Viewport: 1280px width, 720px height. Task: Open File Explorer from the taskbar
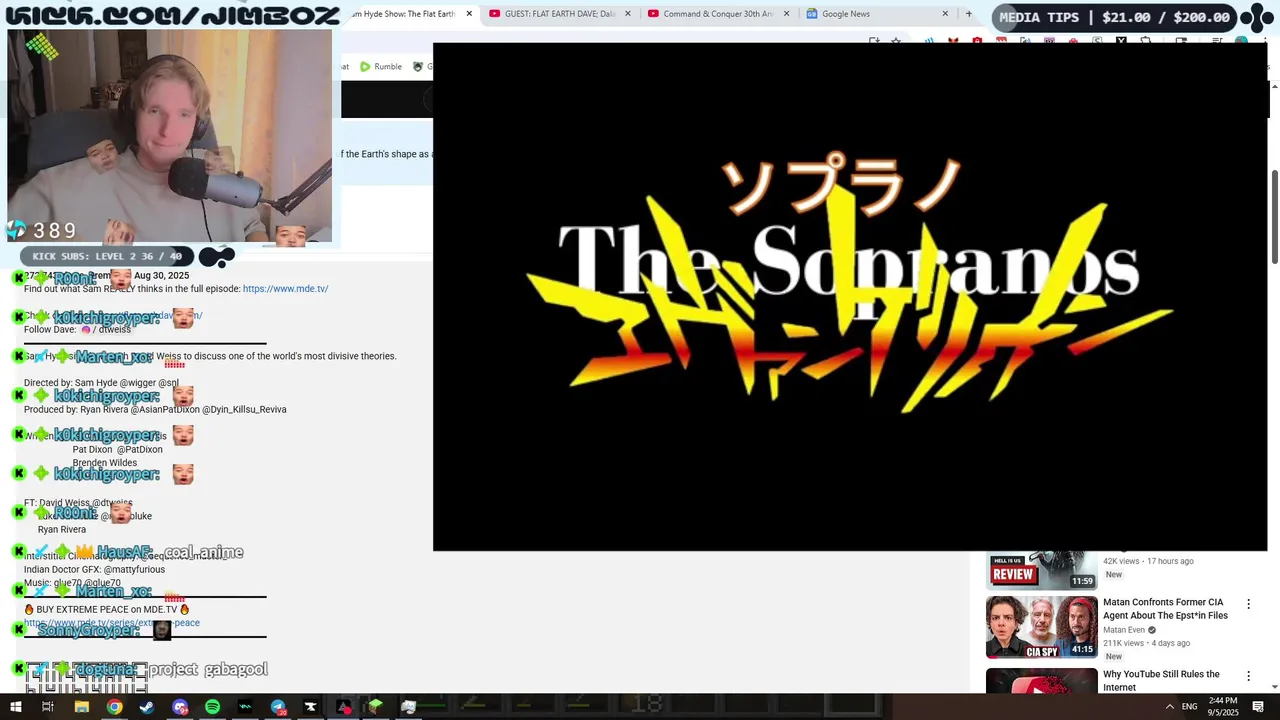pyautogui.click(x=82, y=707)
